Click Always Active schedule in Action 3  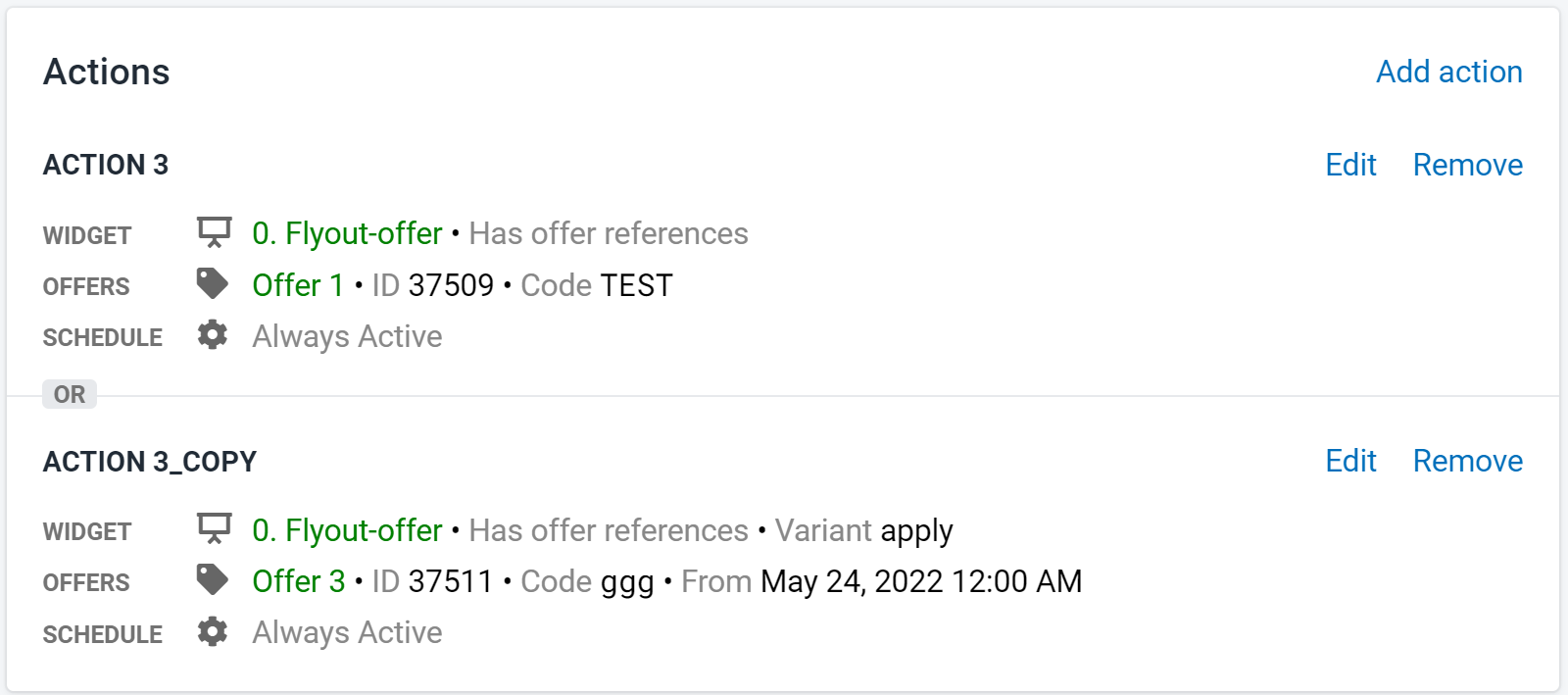347,337
